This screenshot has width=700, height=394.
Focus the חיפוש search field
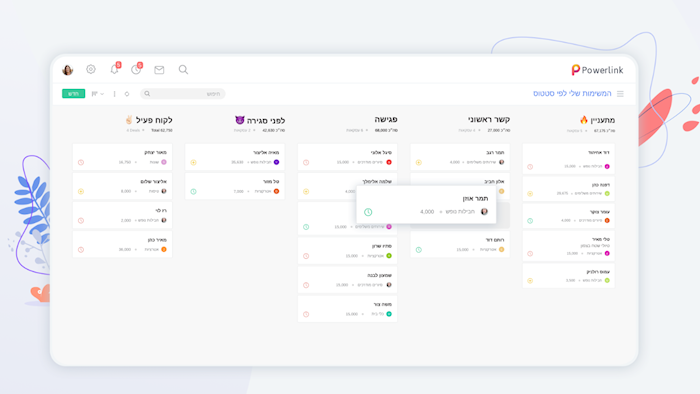coord(183,94)
